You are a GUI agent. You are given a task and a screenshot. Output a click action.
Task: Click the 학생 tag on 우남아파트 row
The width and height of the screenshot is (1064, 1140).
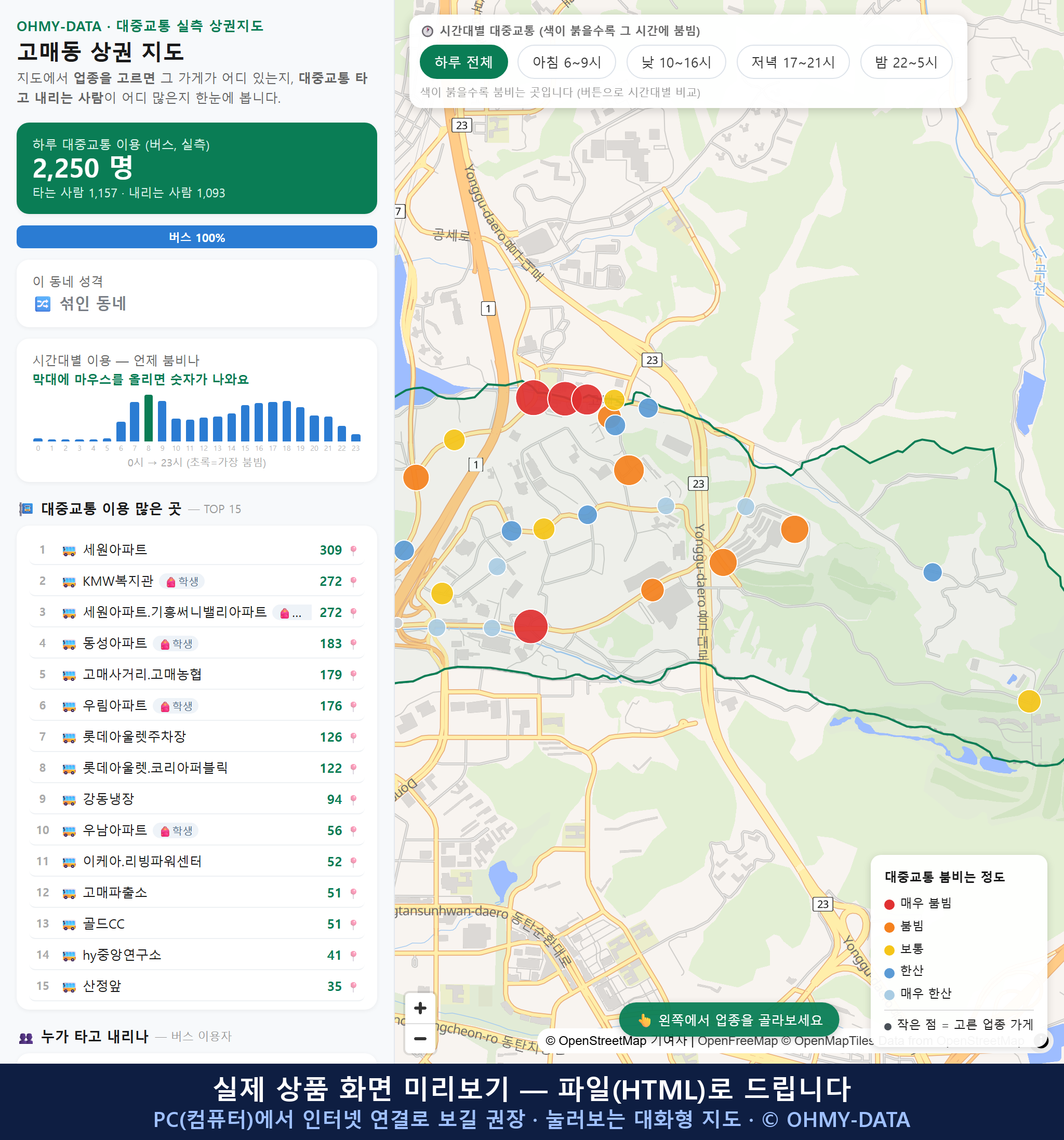coord(176,830)
